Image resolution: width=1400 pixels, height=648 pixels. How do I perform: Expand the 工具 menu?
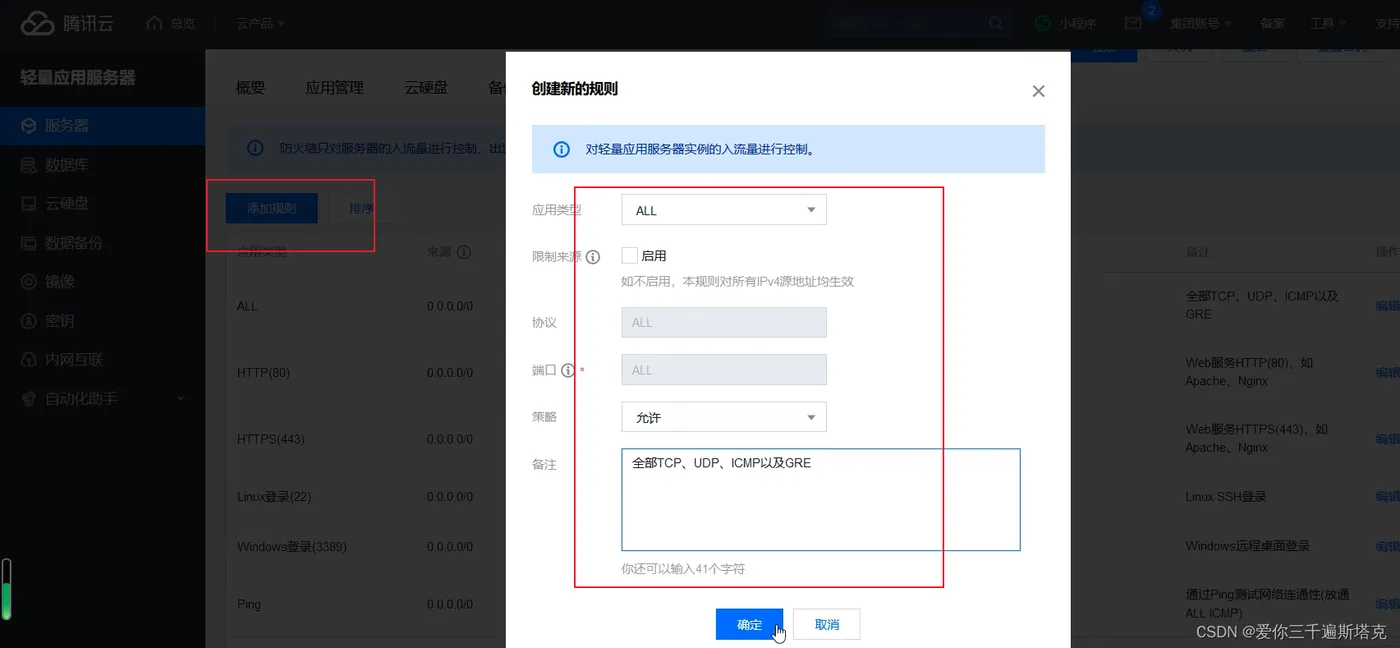[x=1329, y=23]
